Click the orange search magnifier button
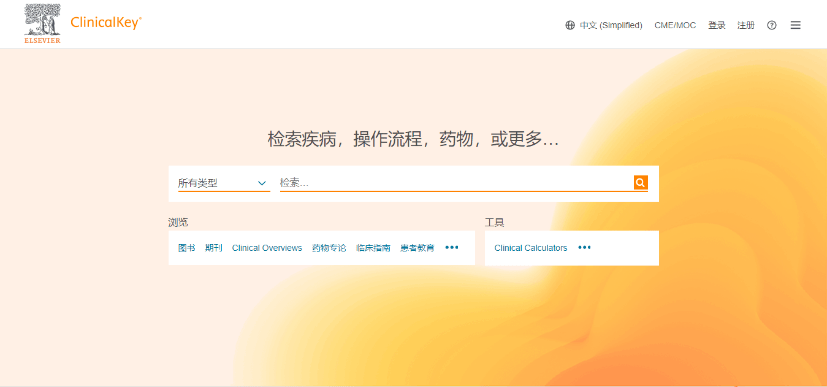 click(640, 182)
